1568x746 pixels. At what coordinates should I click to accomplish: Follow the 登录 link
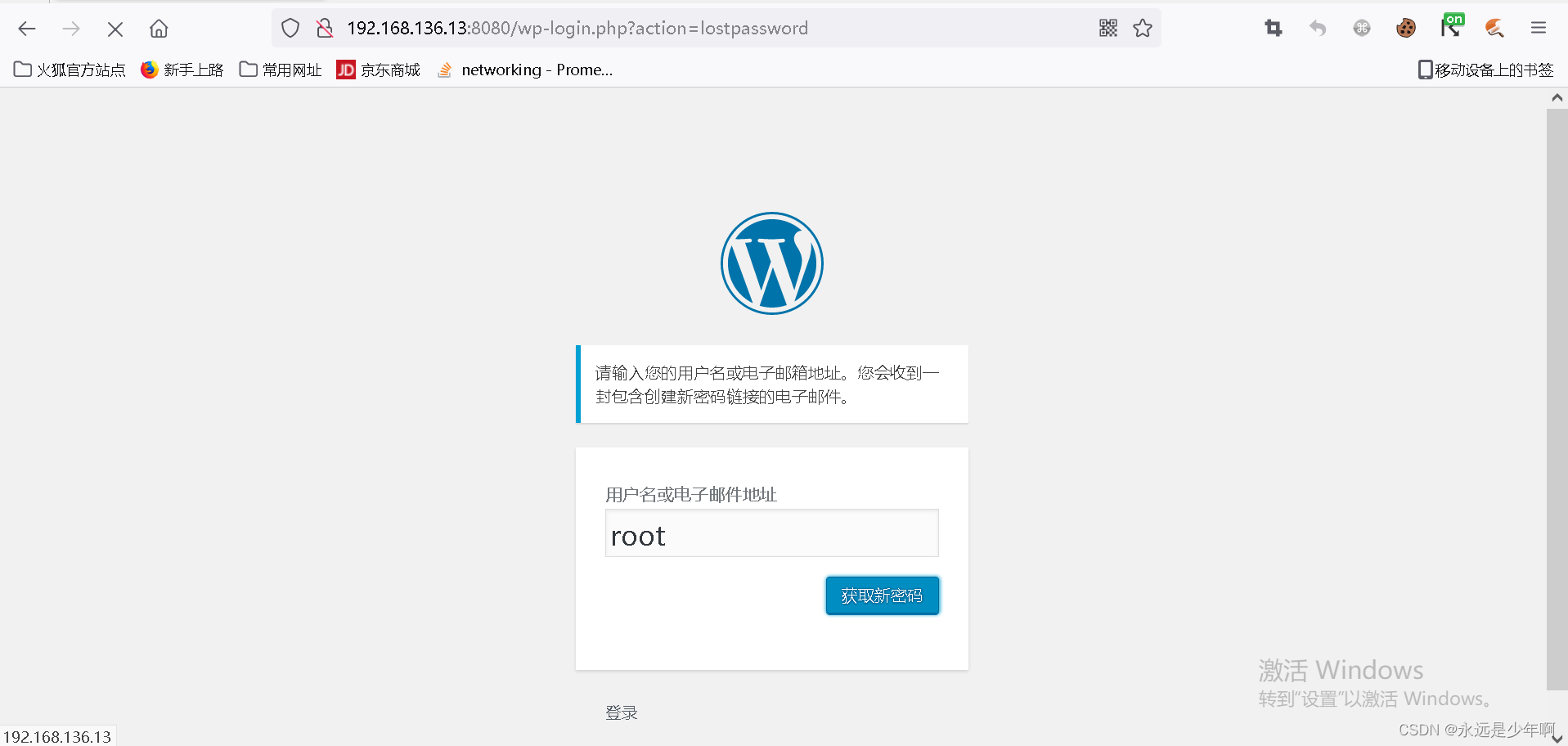(622, 713)
